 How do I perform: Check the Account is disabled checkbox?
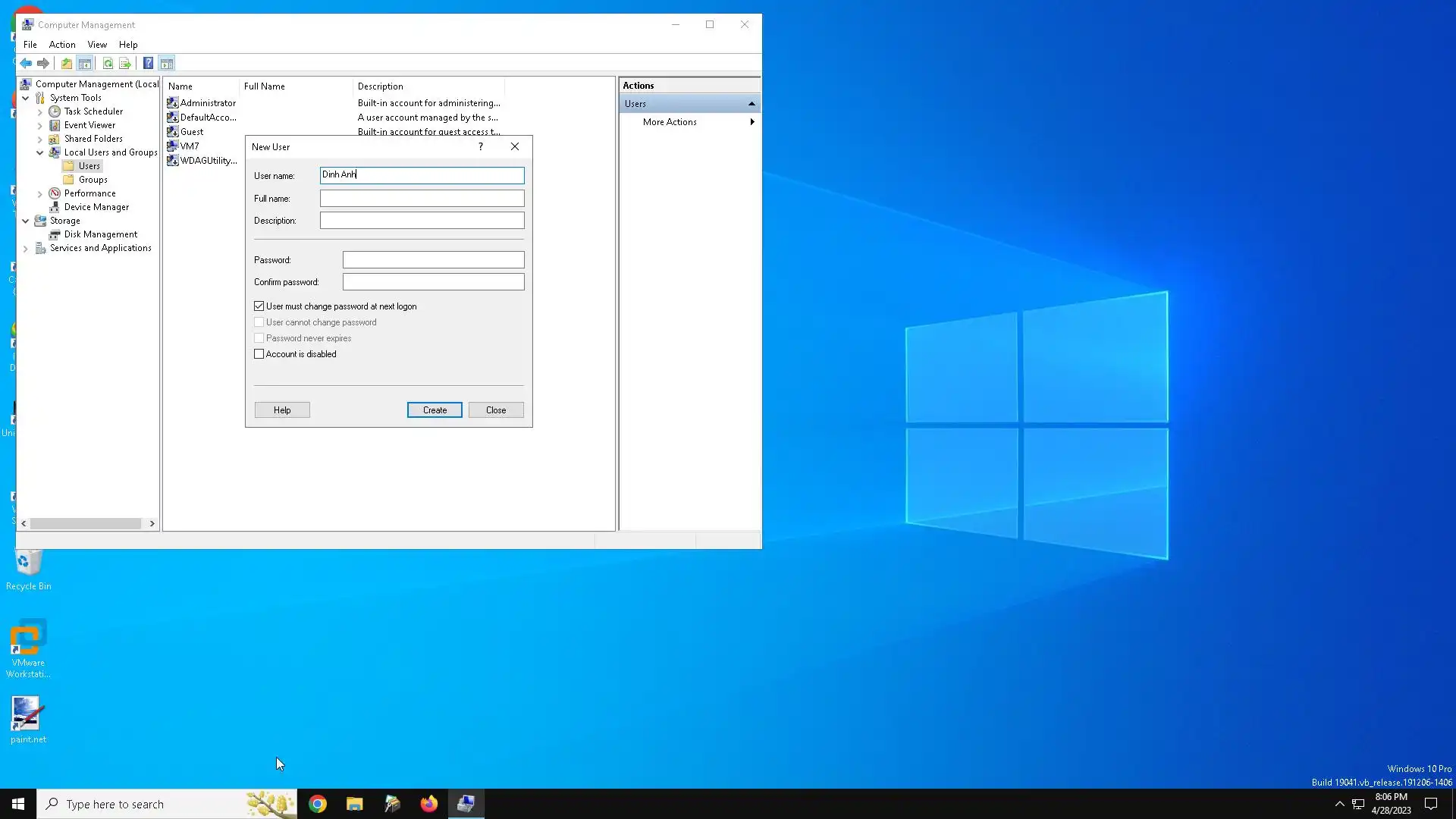coord(259,354)
